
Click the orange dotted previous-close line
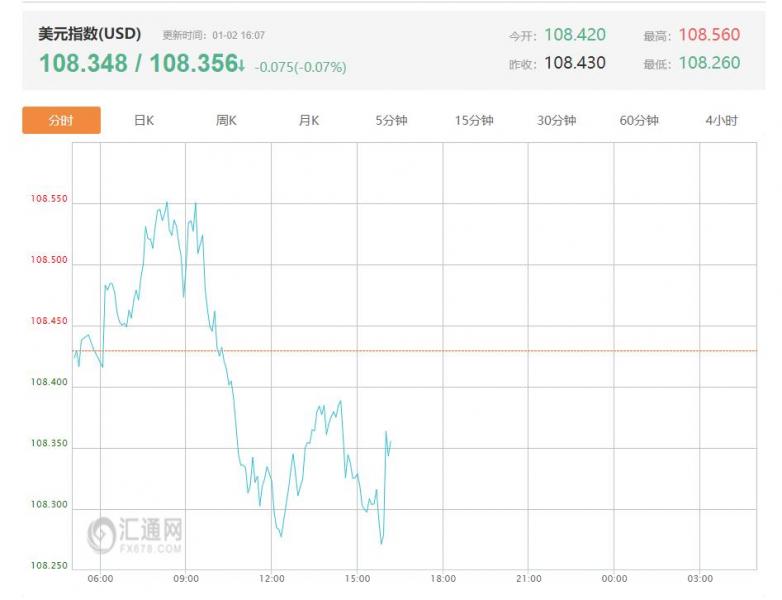560,351
